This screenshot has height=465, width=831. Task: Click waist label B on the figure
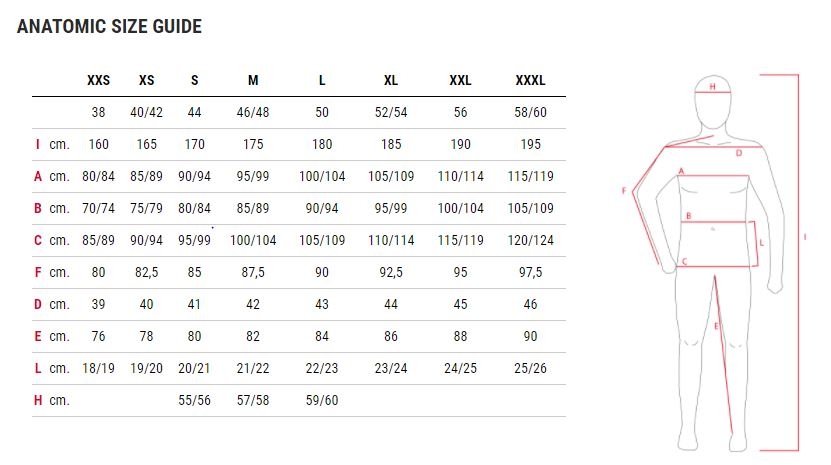688,216
